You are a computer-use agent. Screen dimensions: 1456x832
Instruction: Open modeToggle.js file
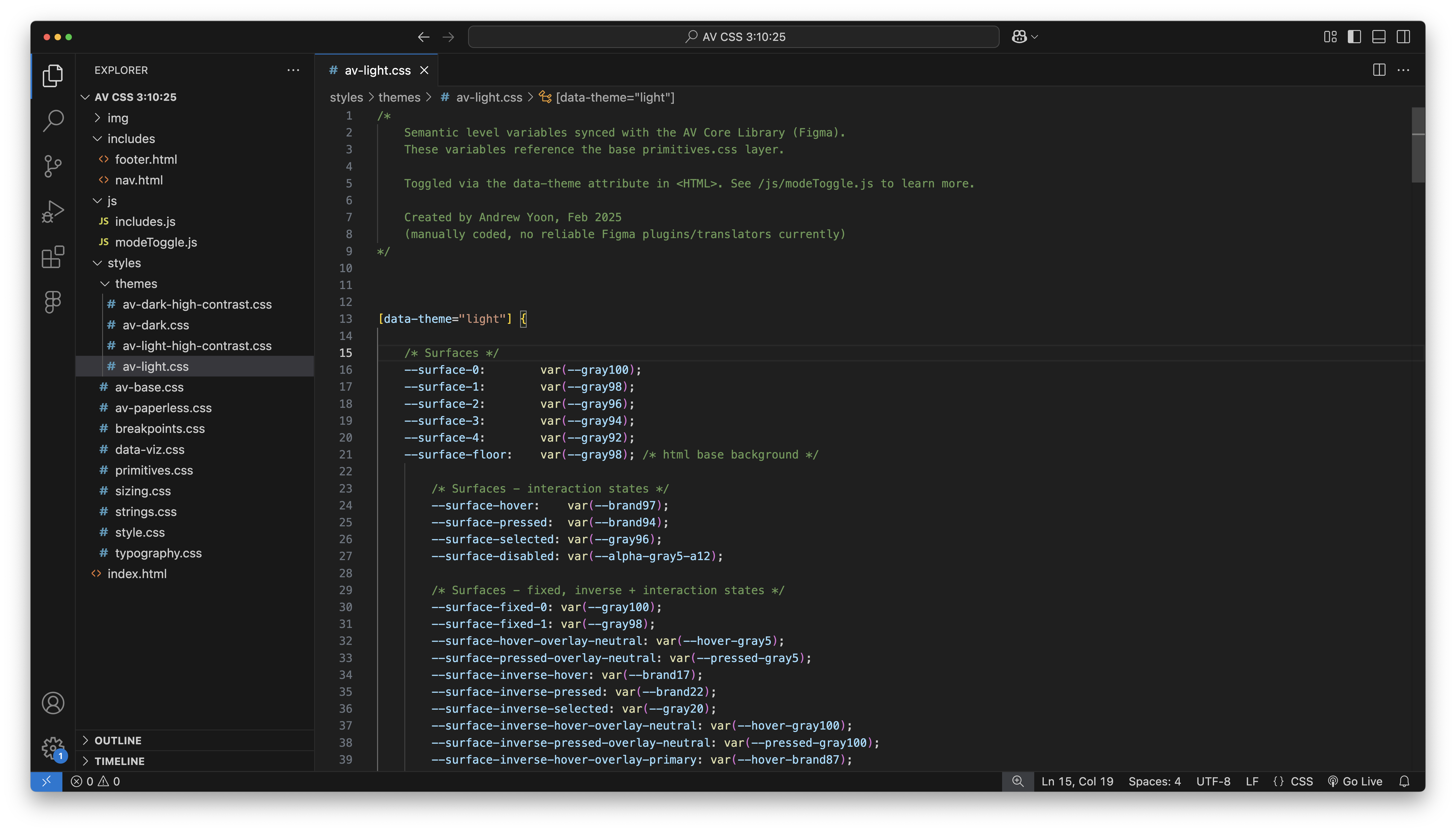coord(194,242)
